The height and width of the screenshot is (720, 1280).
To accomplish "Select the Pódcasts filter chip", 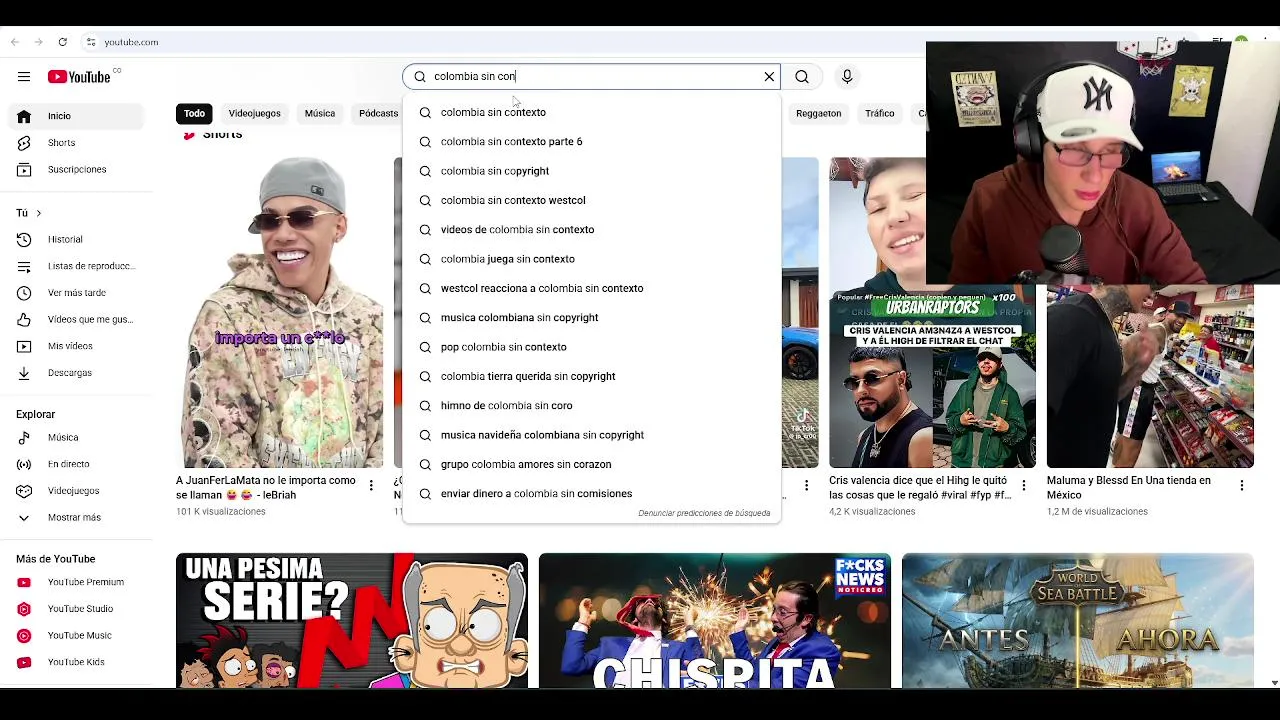I will 378,114.
